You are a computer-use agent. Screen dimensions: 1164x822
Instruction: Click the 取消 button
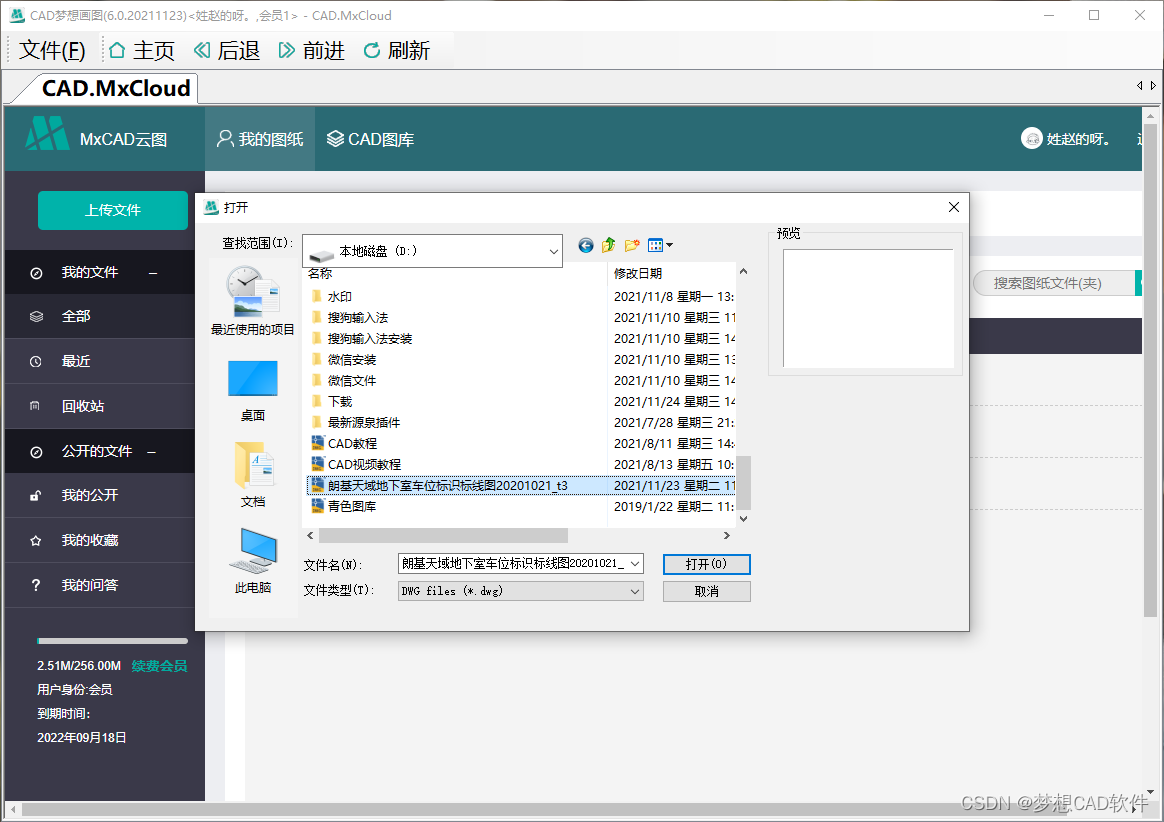pos(707,591)
